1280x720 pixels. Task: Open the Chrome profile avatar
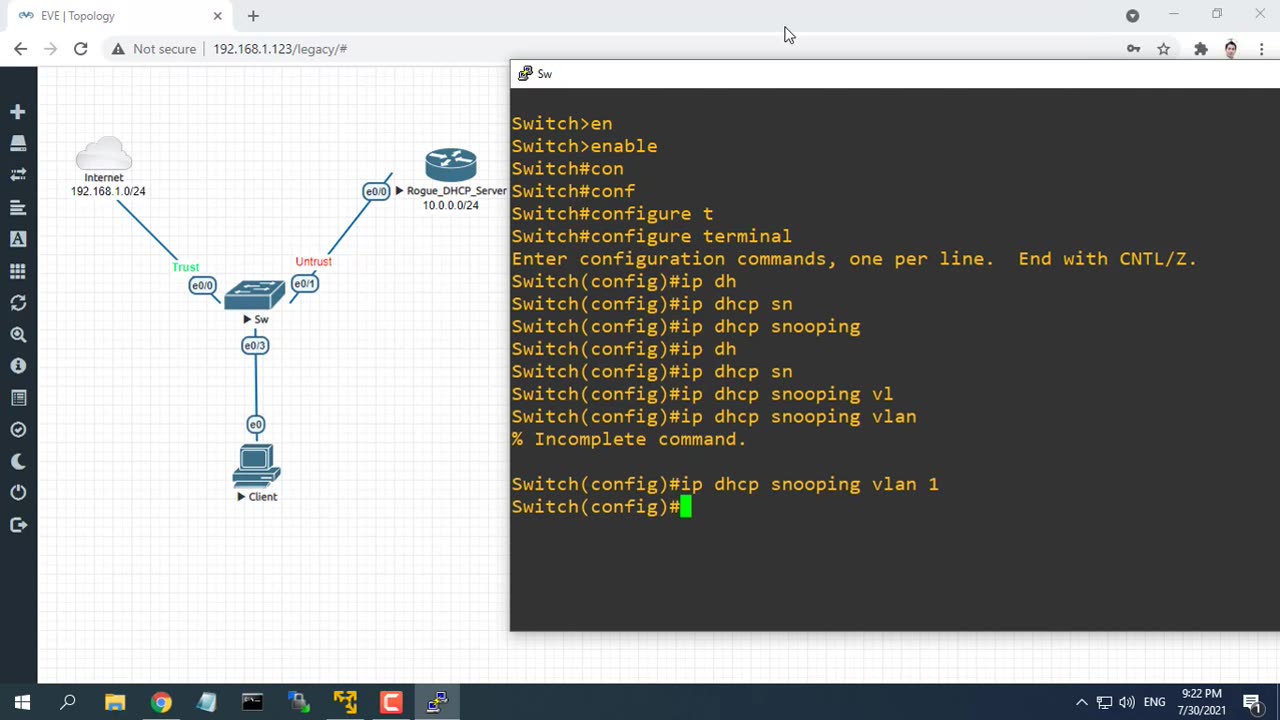[x=1231, y=49]
